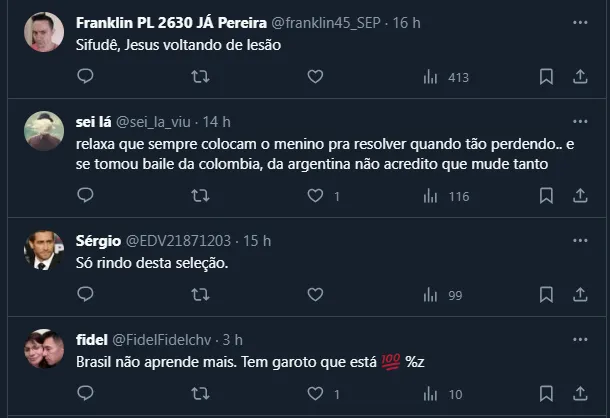Bookmark Sérgio's tweet
610x418 pixels.
pos(546,295)
